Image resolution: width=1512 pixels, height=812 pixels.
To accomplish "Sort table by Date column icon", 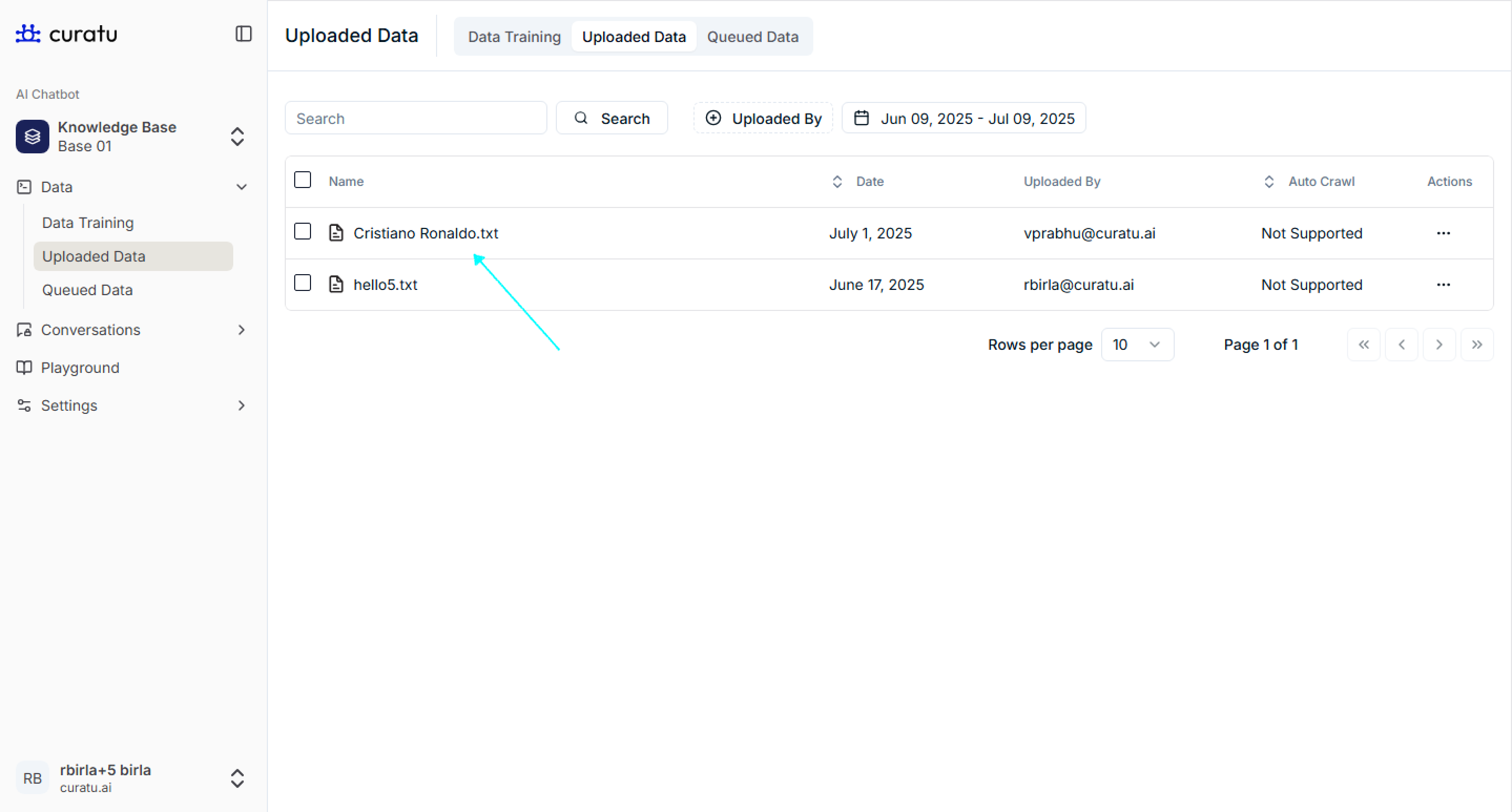I will (837, 182).
